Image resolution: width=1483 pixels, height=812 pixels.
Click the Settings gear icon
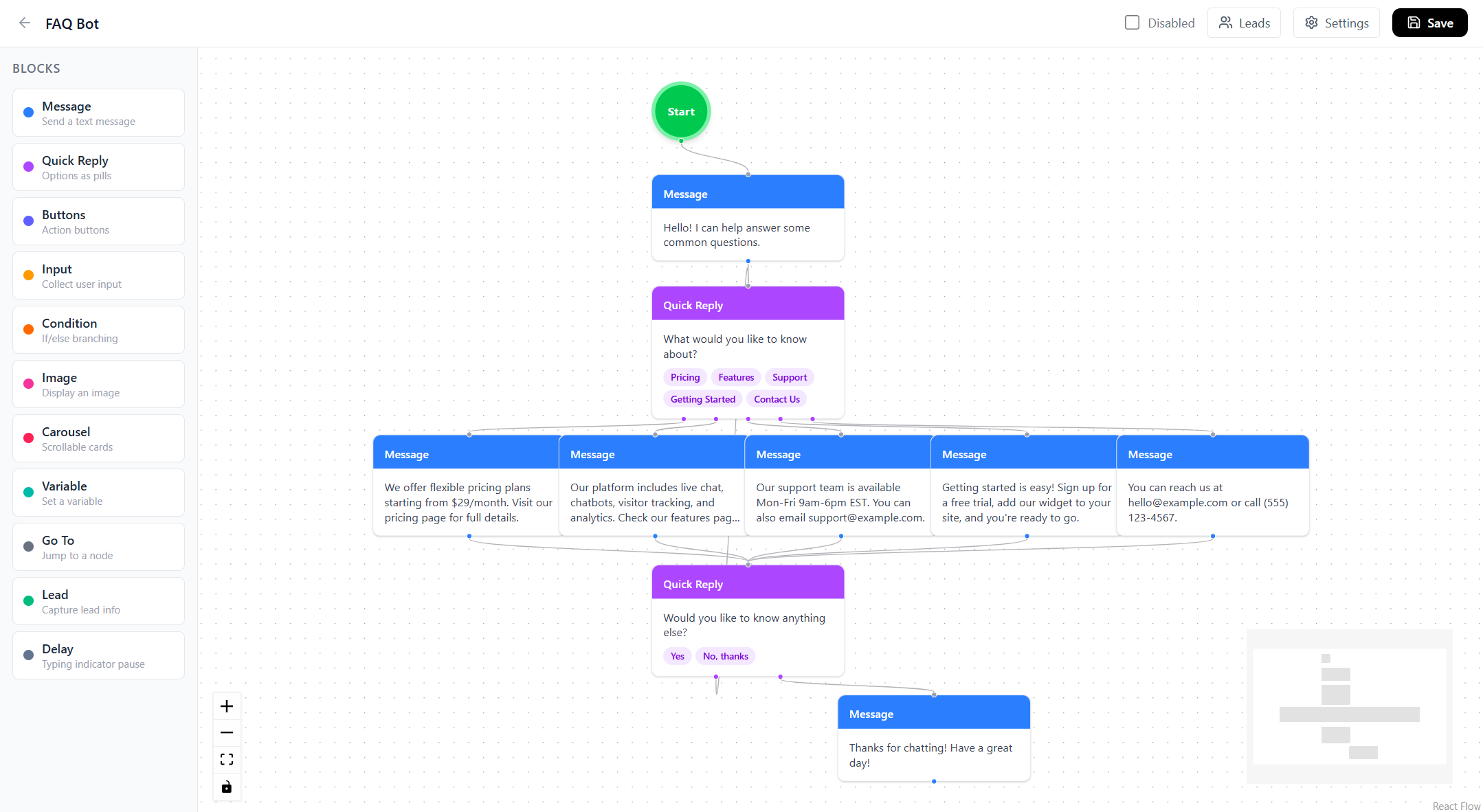pyautogui.click(x=1311, y=23)
